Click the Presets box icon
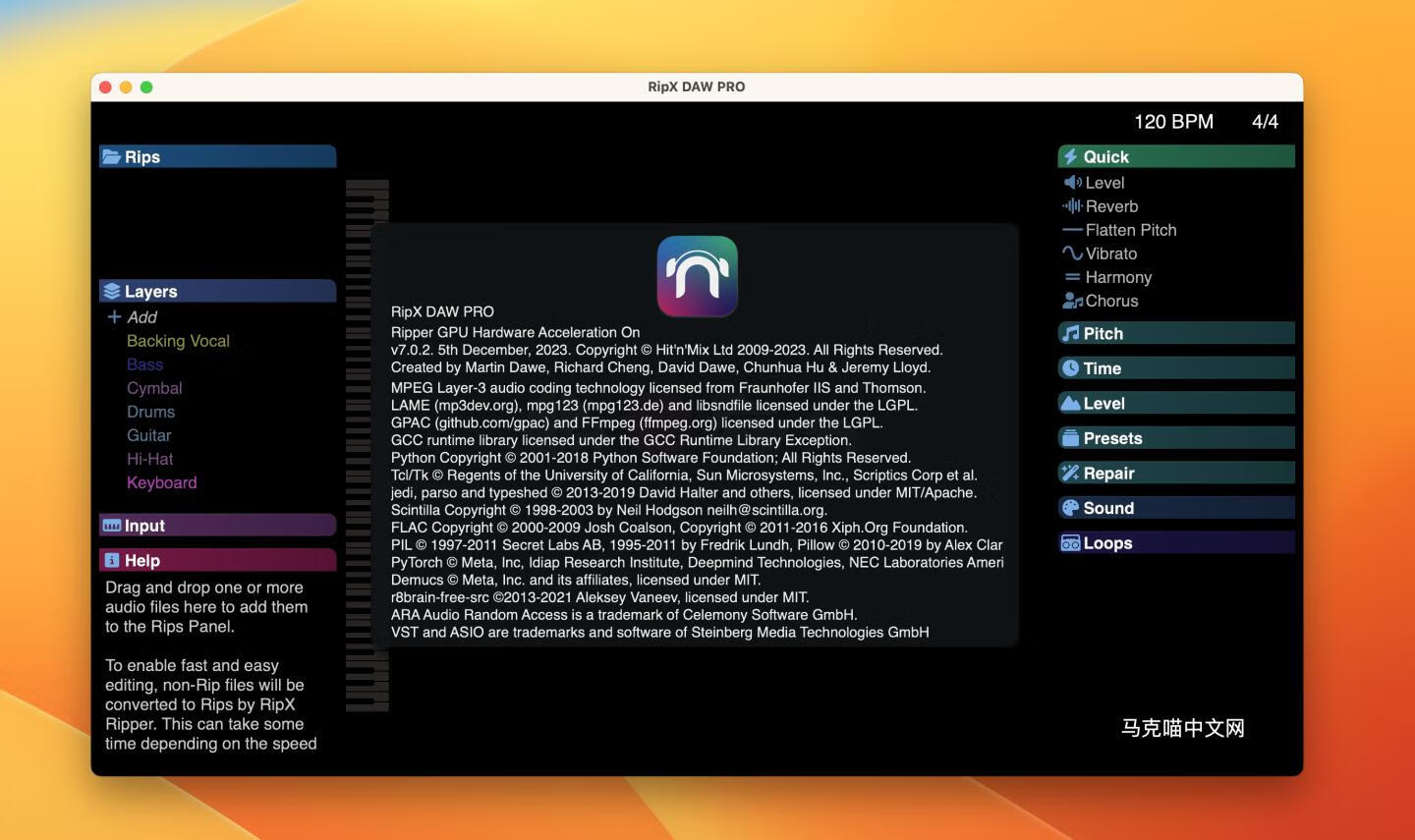The height and width of the screenshot is (840, 1415). 1070,438
